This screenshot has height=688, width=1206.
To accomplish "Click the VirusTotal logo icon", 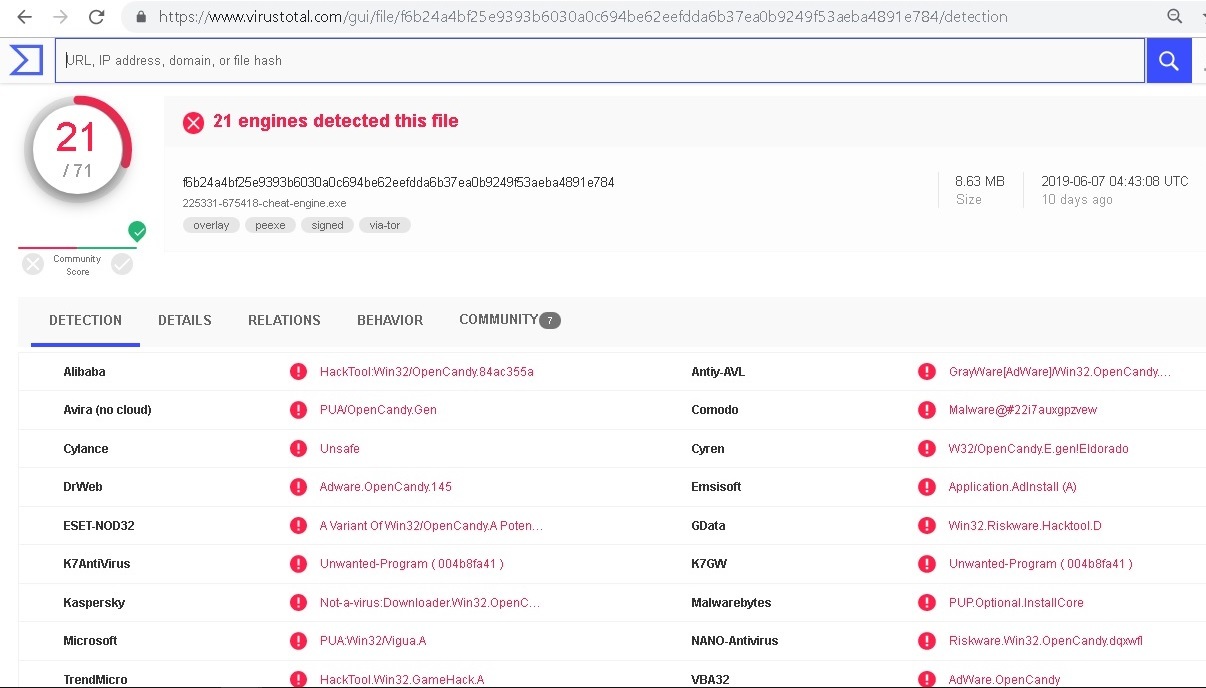I will [26, 60].
